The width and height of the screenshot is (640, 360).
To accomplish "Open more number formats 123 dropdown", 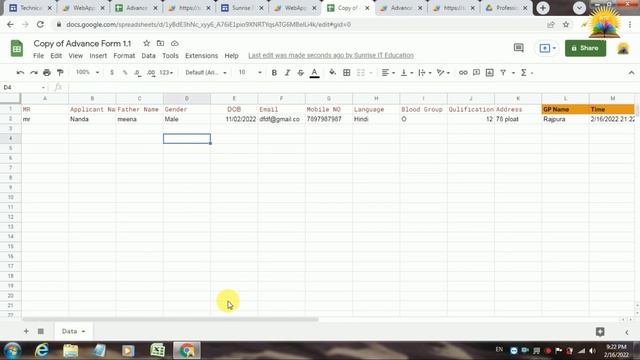I will (166, 73).
